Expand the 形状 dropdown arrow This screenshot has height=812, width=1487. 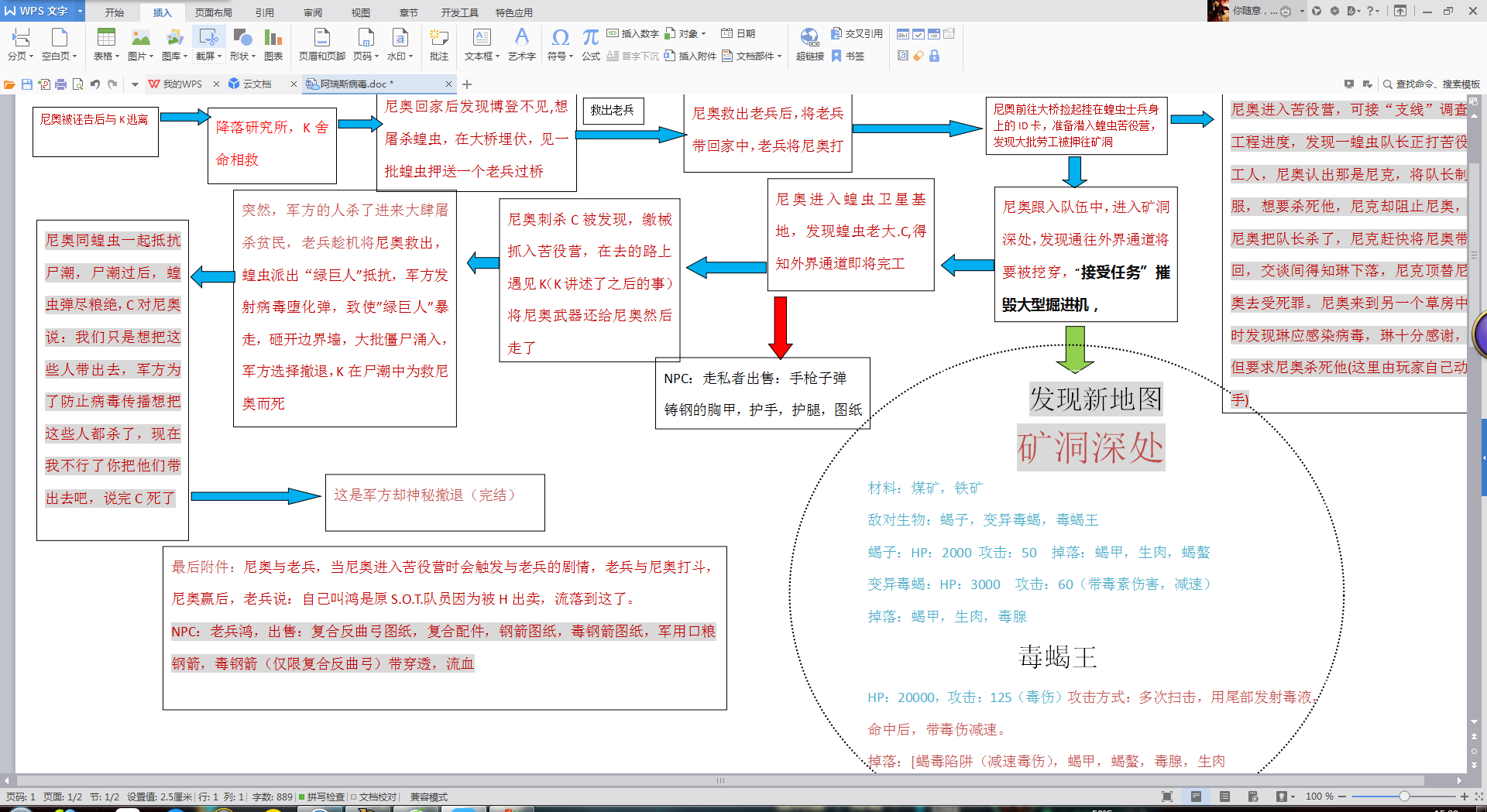point(253,57)
